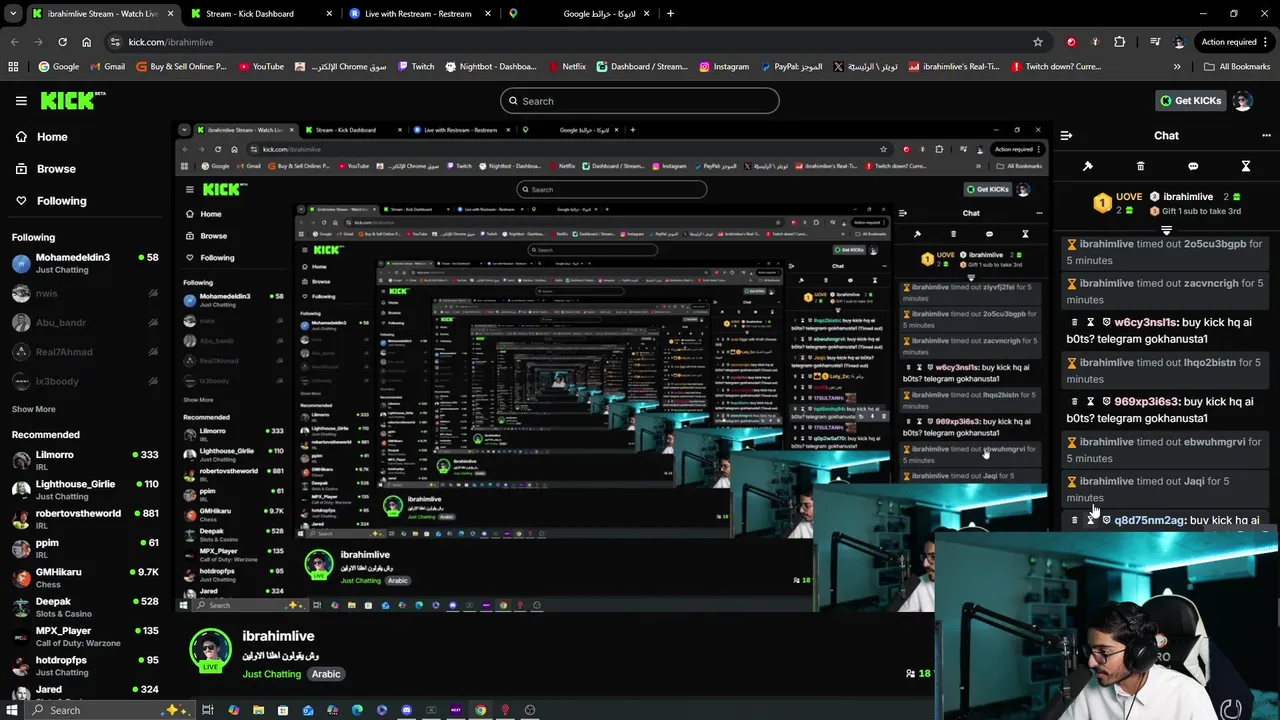Click Chrome icon in taskbar
This screenshot has width=1280, height=720.
pyautogui.click(x=480, y=710)
